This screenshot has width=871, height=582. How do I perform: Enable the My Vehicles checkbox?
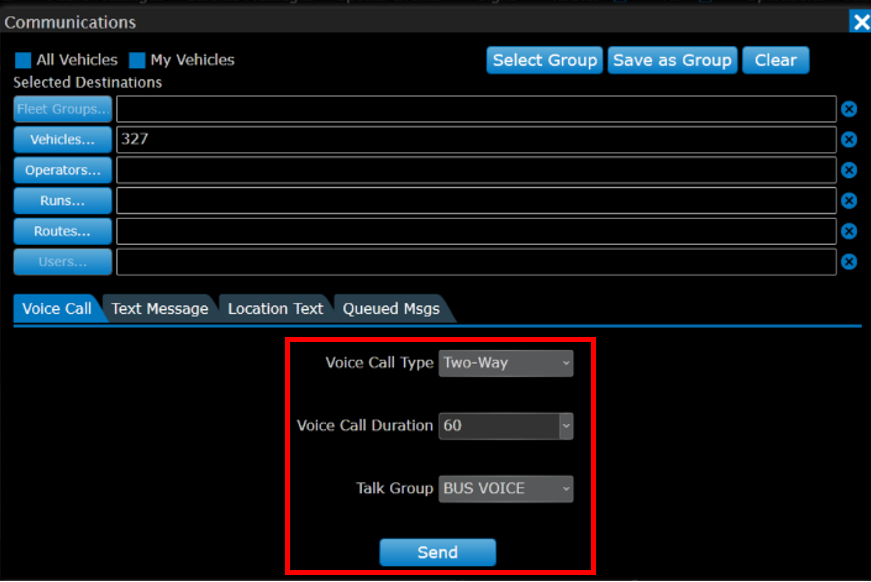point(137,60)
